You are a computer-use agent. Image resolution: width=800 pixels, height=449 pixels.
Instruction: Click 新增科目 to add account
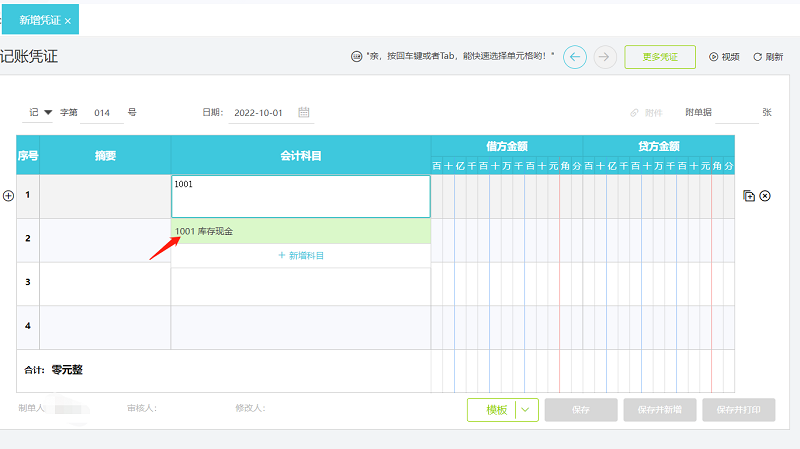tap(301, 256)
